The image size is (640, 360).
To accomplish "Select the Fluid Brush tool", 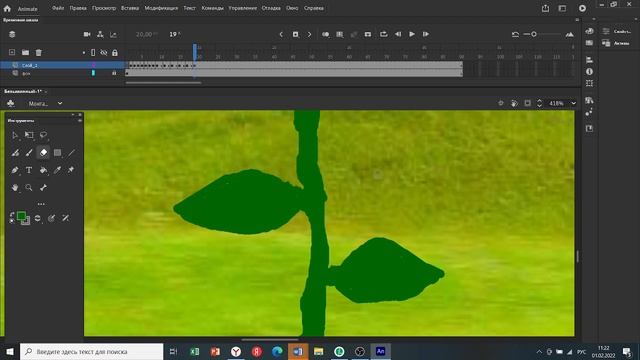I will (x=15, y=153).
